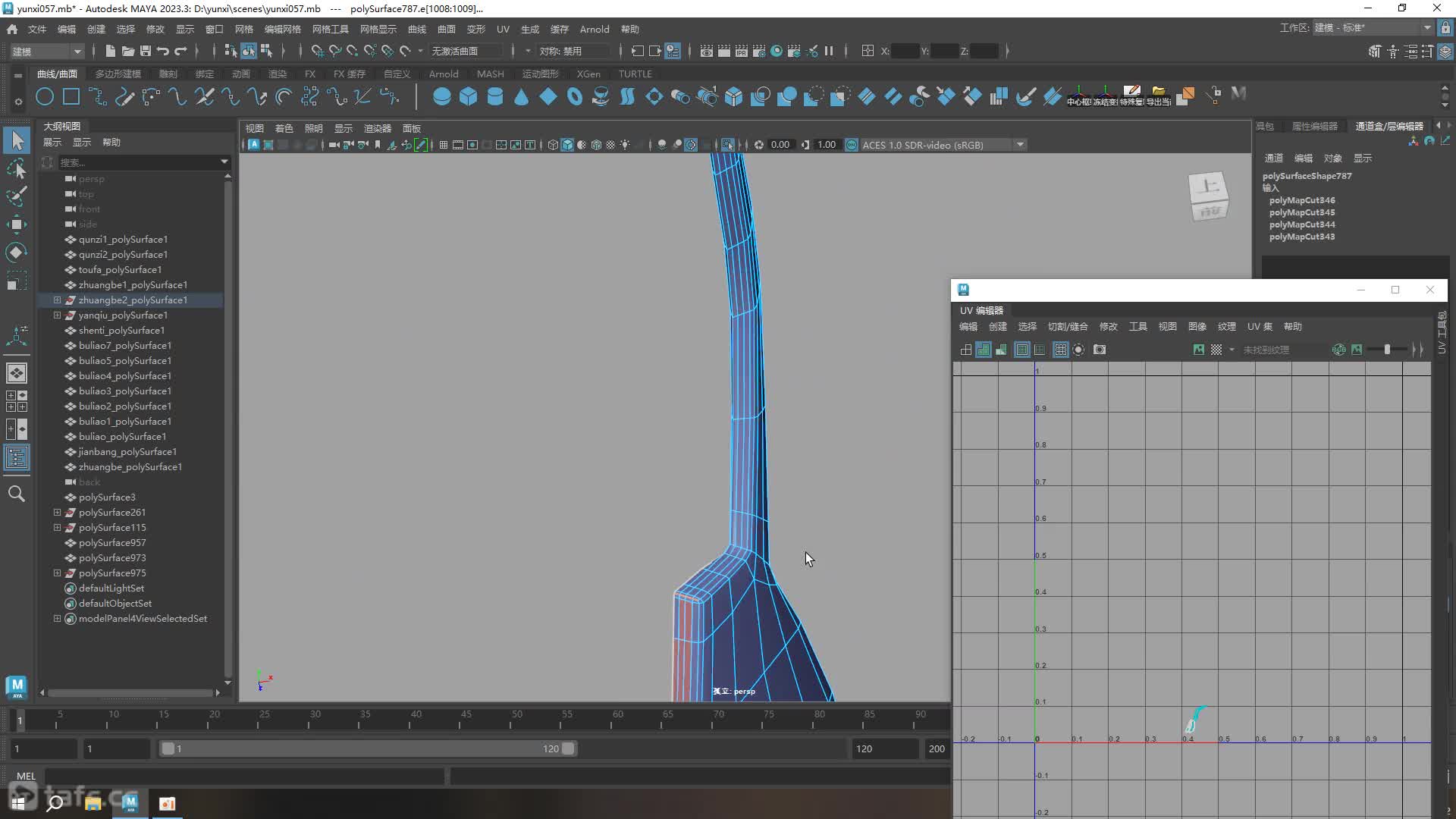The width and height of the screenshot is (1456, 819).
Task: Click the Revolve surface shelf icon
Action: pos(601,97)
